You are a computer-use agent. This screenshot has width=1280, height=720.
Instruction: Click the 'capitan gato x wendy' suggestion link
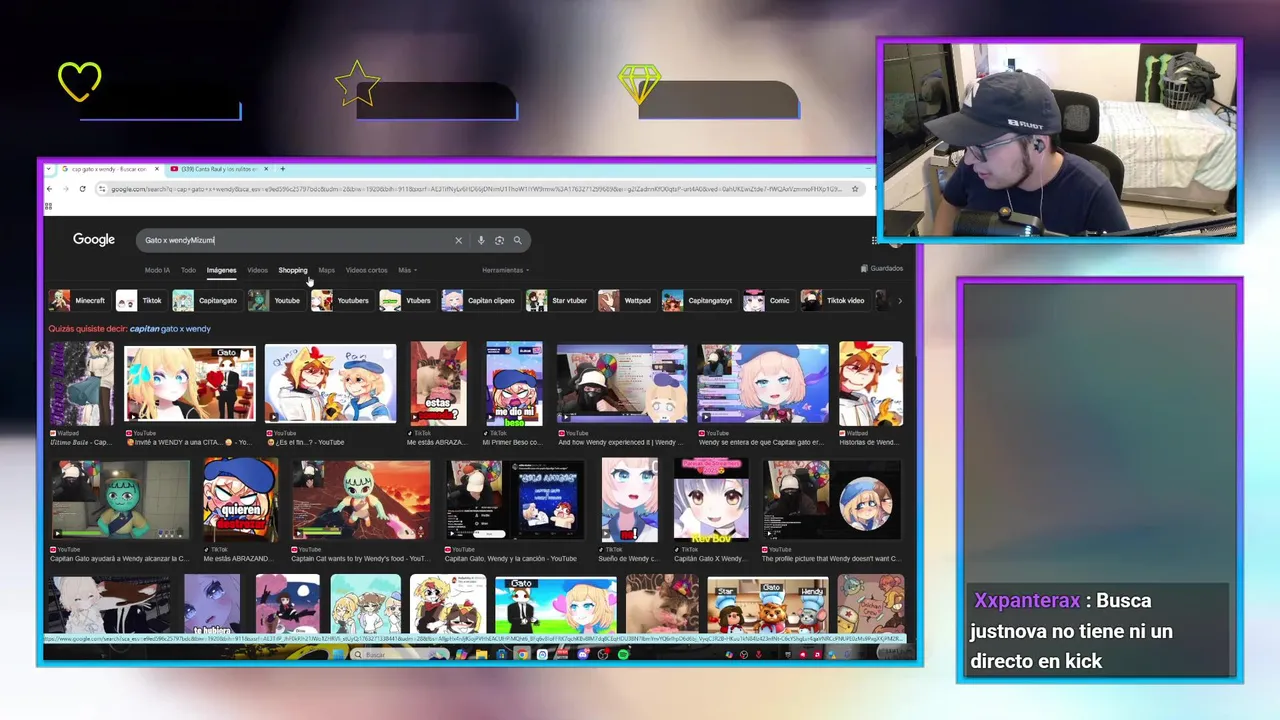point(170,329)
